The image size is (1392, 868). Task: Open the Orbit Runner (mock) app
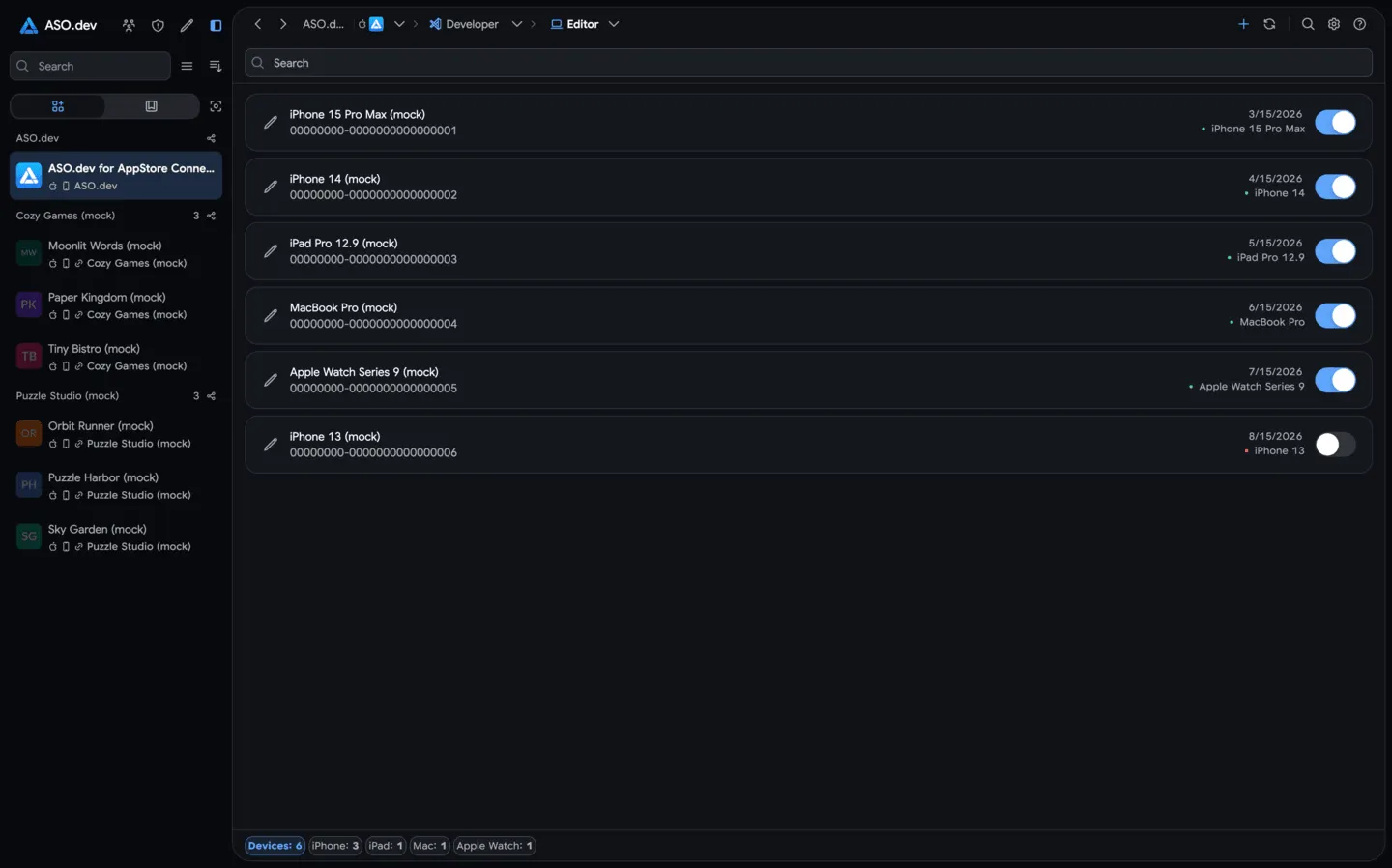coord(116,434)
